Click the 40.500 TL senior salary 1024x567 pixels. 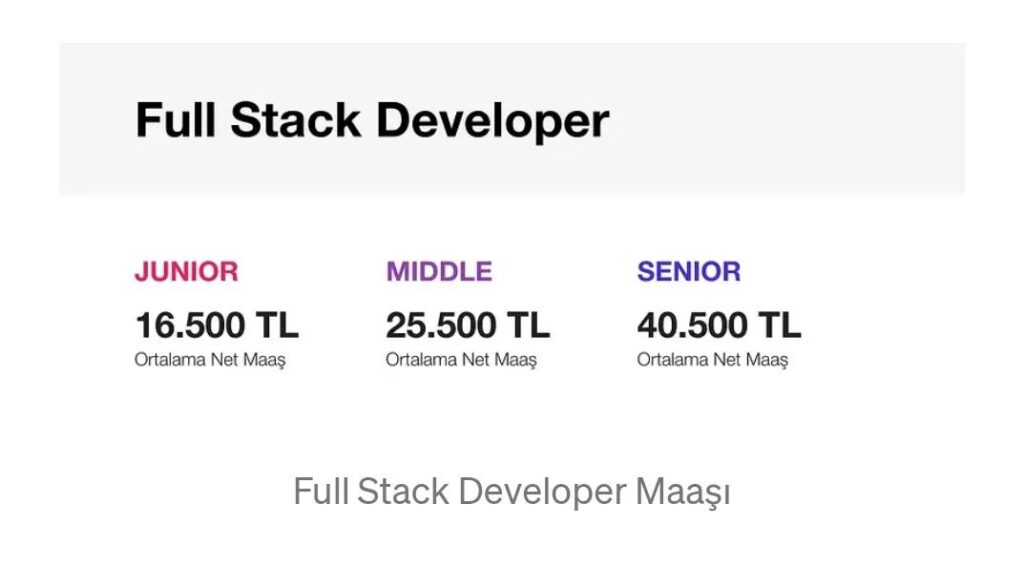point(718,325)
